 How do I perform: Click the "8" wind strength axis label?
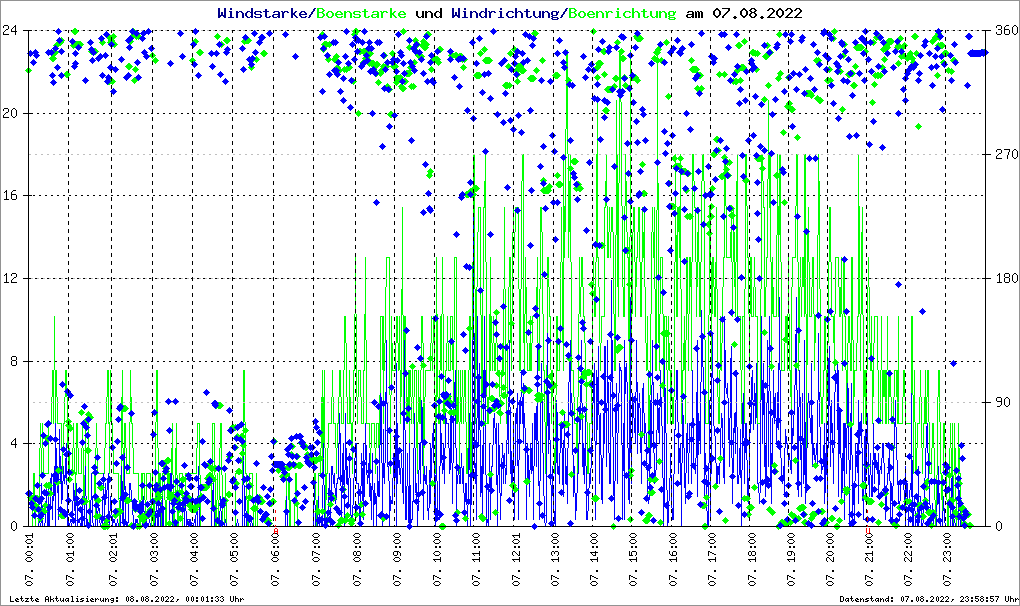14,361
